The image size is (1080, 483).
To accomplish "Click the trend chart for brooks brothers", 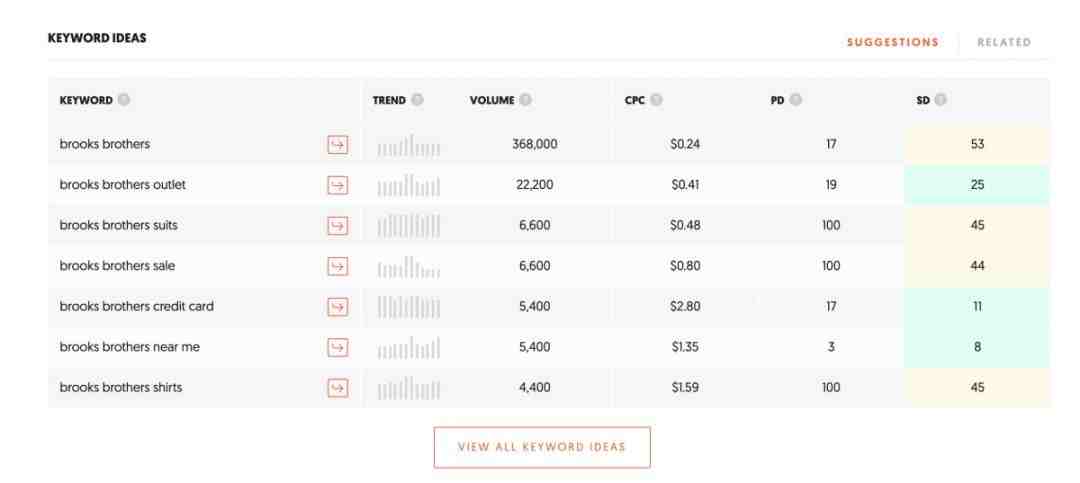I will coord(408,145).
